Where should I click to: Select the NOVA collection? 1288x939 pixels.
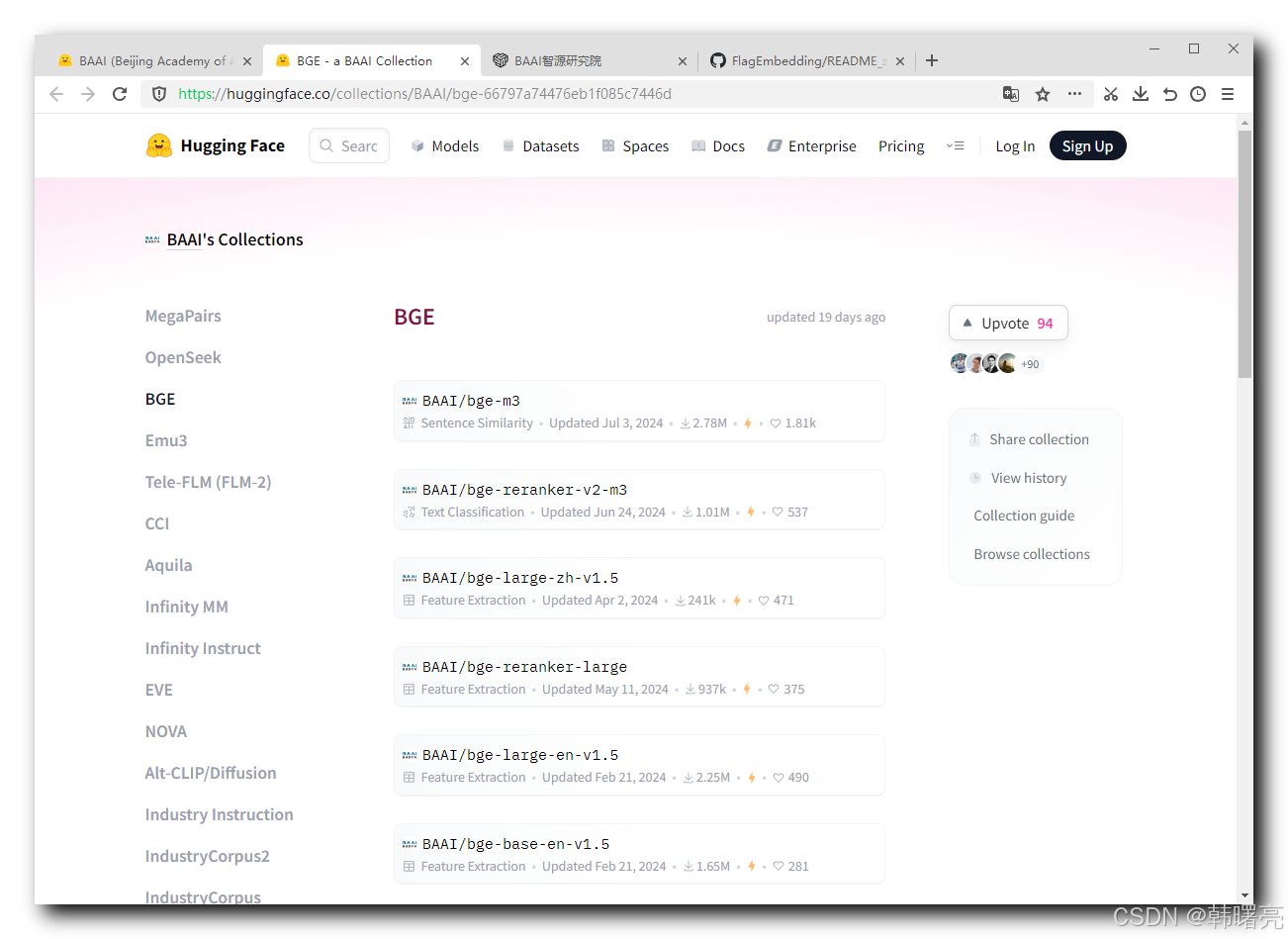tap(165, 731)
